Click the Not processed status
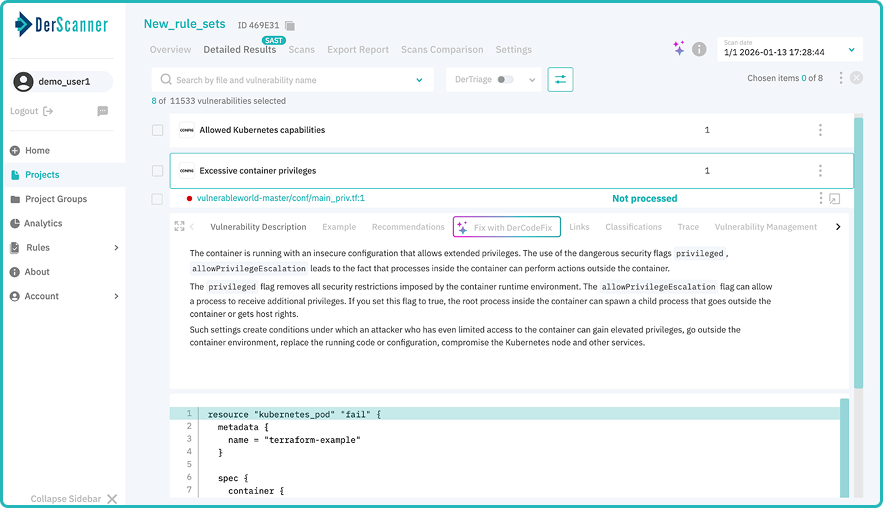 pos(645,198)
